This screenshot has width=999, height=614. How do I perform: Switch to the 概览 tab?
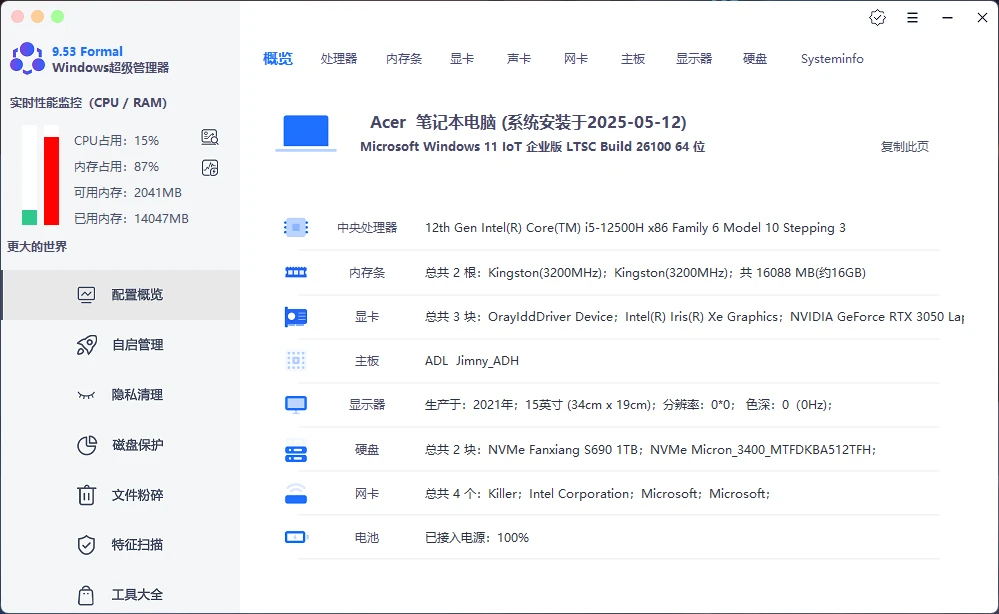[x=278, y=59]
